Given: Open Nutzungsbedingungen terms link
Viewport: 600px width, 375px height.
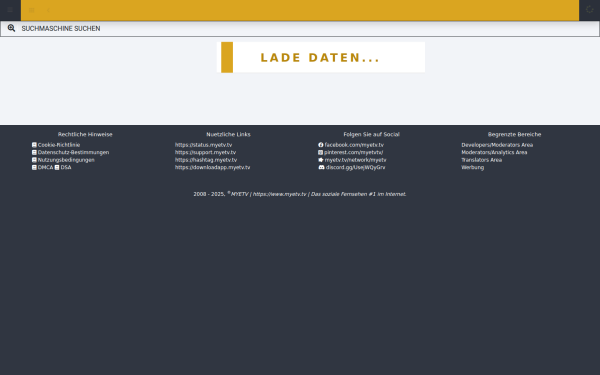Looking at the screenshot, I should pos(66,160).
